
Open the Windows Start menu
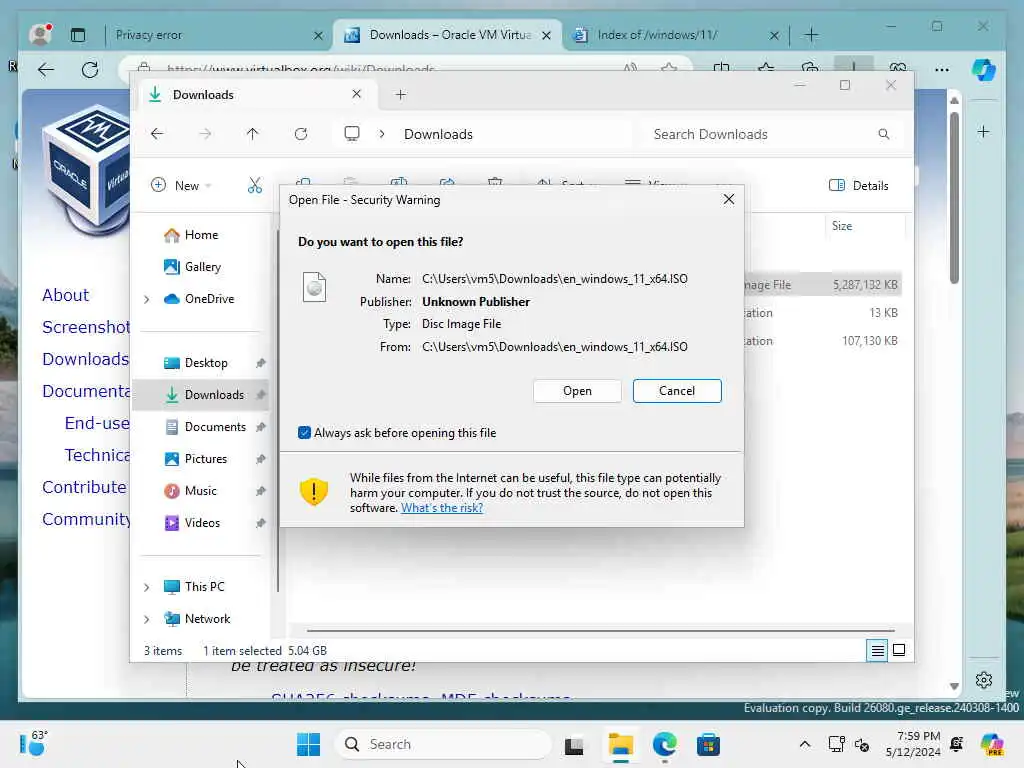click(308, 744)
